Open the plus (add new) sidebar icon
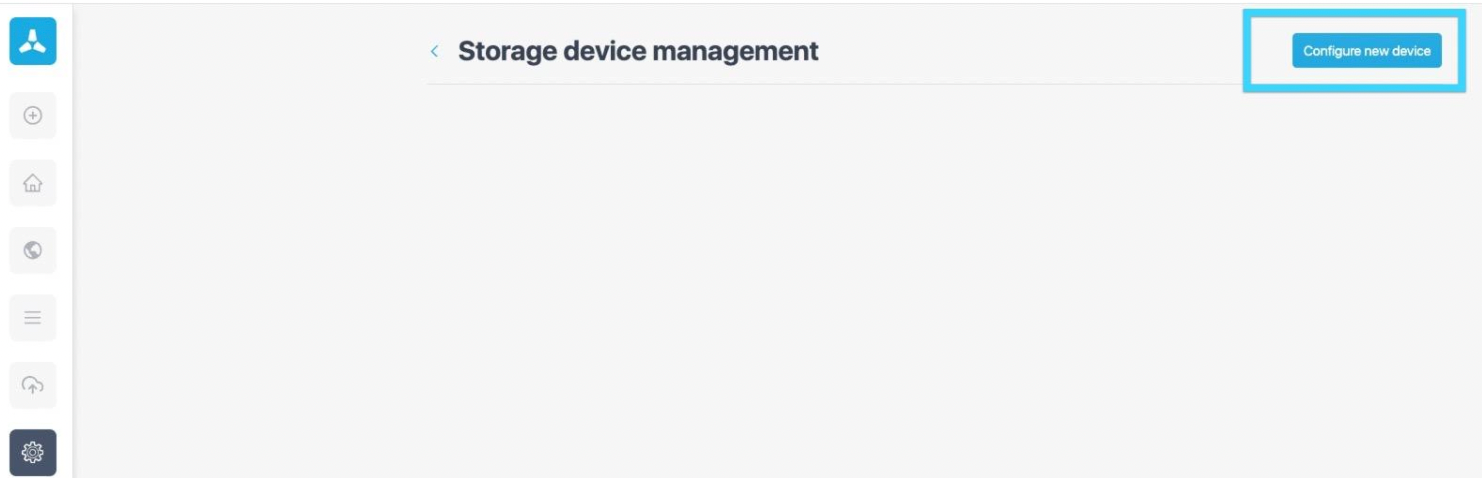The image size is (1482, 478). [x=33, y=116]
